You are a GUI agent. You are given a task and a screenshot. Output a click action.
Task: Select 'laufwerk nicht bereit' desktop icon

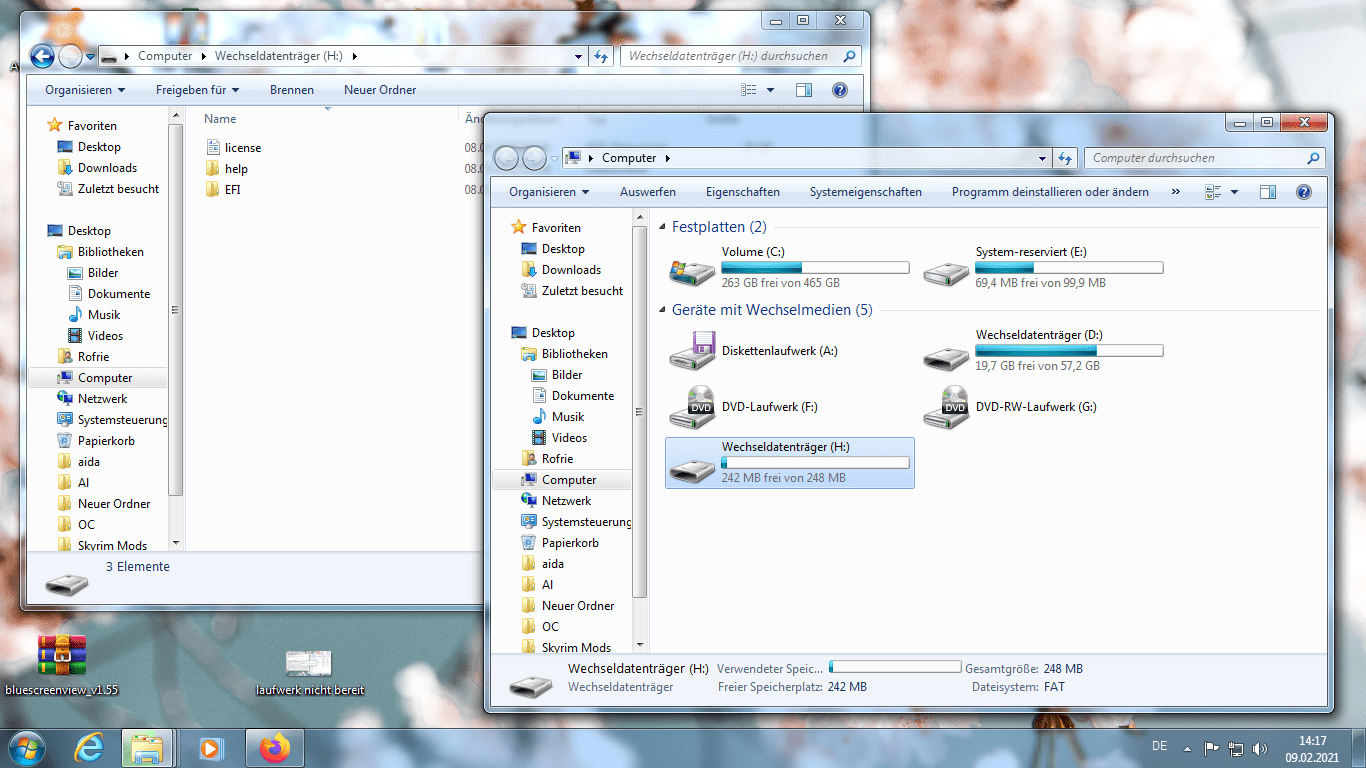coord(309,663)
